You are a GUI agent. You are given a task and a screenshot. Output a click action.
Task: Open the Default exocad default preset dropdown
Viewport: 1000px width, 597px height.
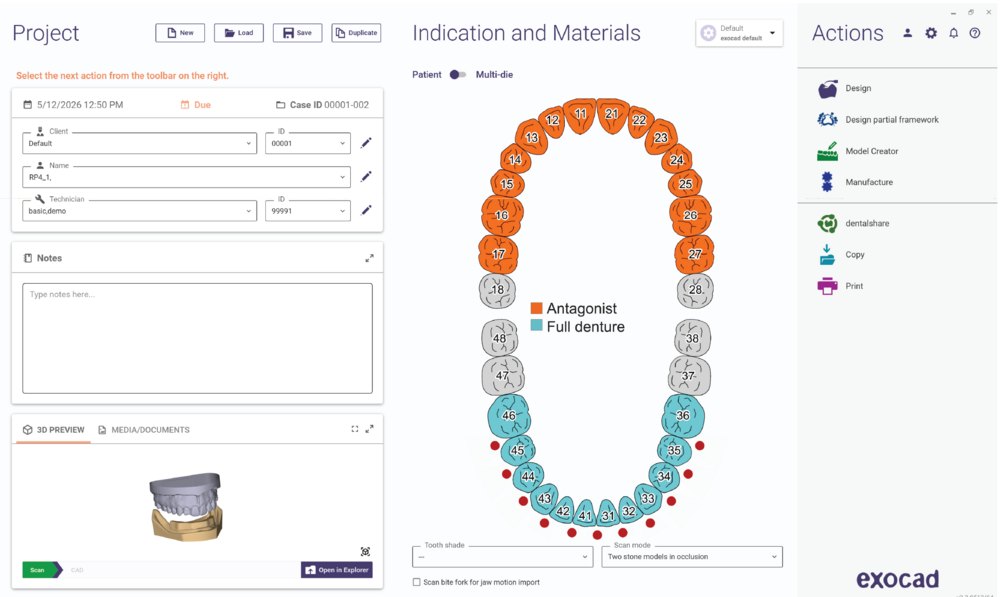coord(739,33)
